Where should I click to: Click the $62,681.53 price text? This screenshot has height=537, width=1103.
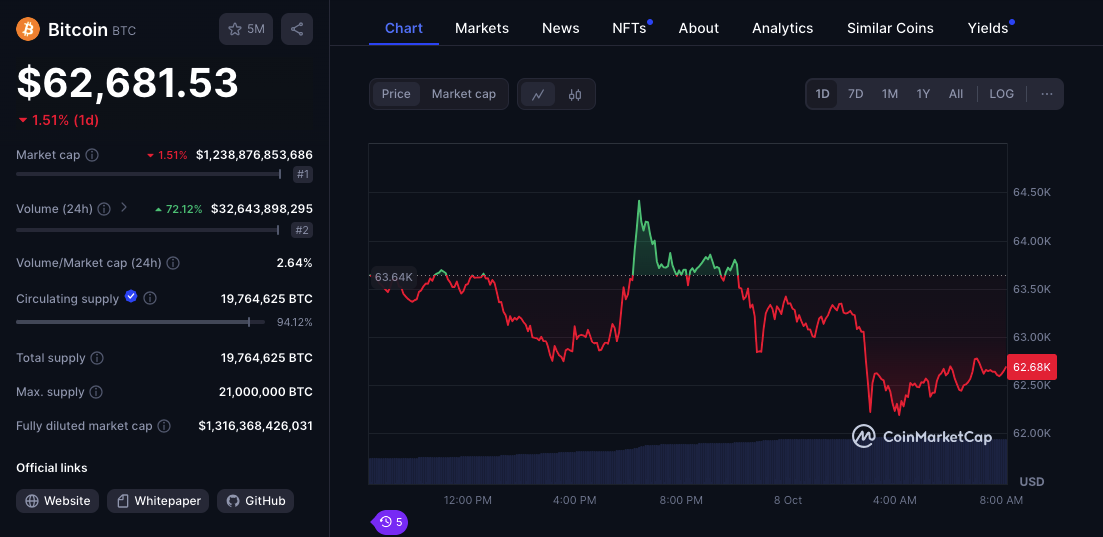(127, 82)
